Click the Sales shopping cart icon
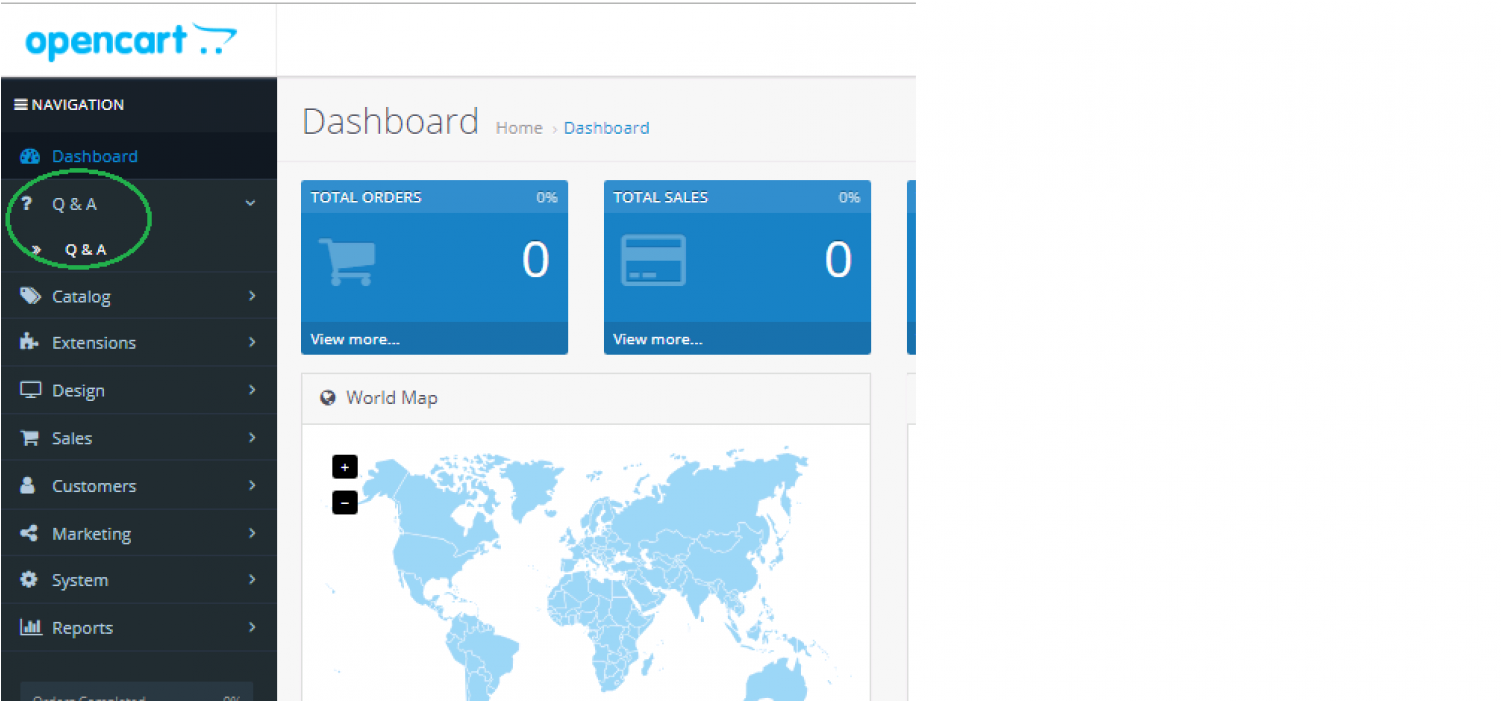Viewport: 1501px width, 701px height. 30,438
